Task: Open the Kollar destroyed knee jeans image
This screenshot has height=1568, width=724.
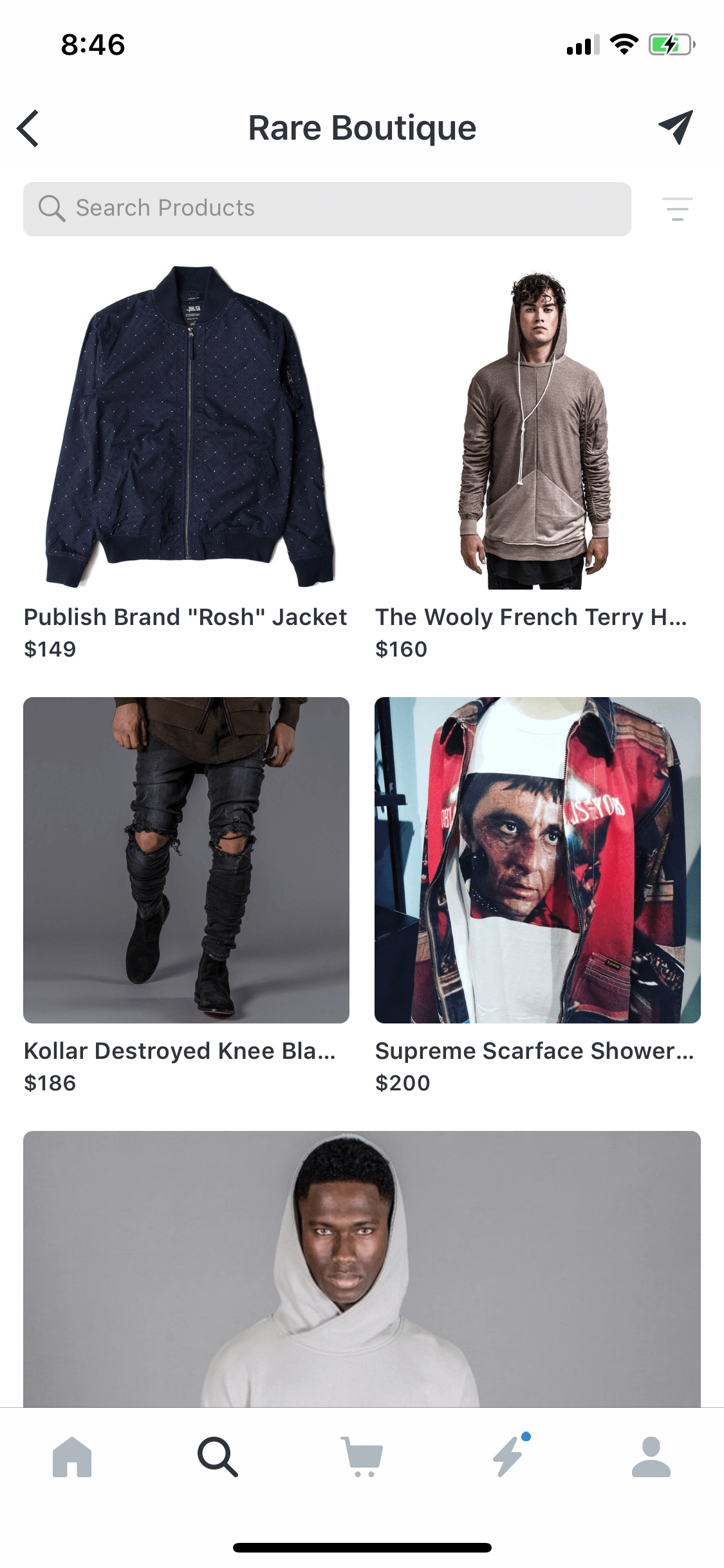Action: (187, 860)
